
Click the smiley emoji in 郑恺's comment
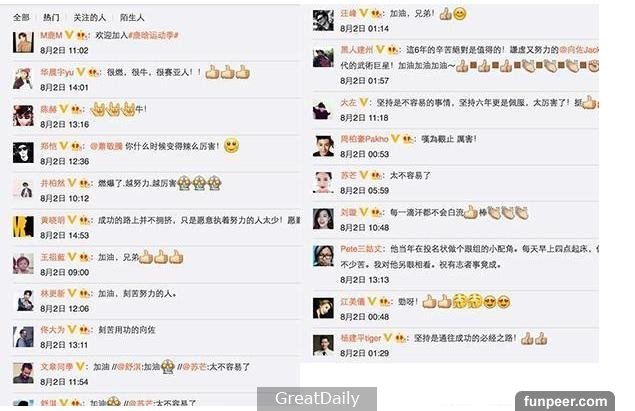click(x=232, y=145)
